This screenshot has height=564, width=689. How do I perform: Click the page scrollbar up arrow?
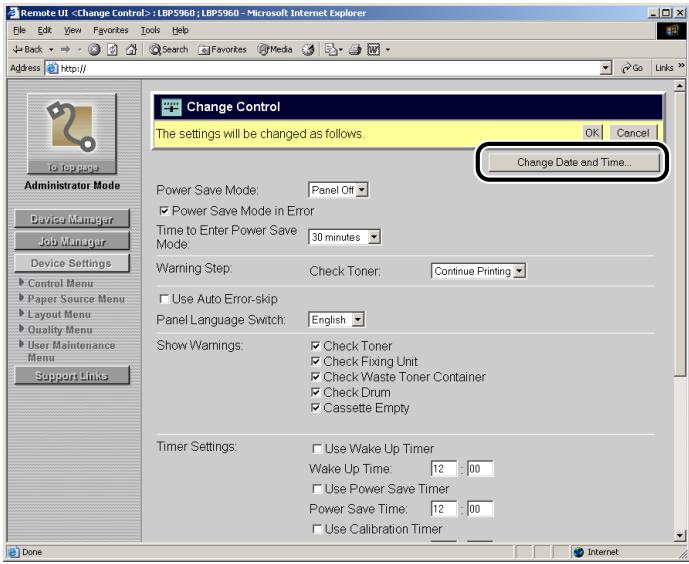680,86
